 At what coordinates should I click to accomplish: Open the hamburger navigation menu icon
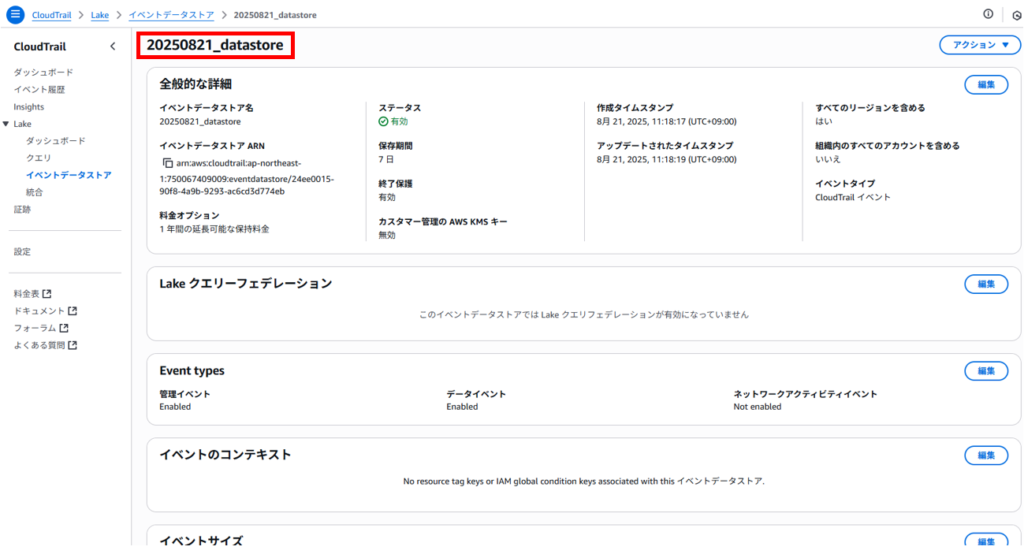[x=15, y=14]
